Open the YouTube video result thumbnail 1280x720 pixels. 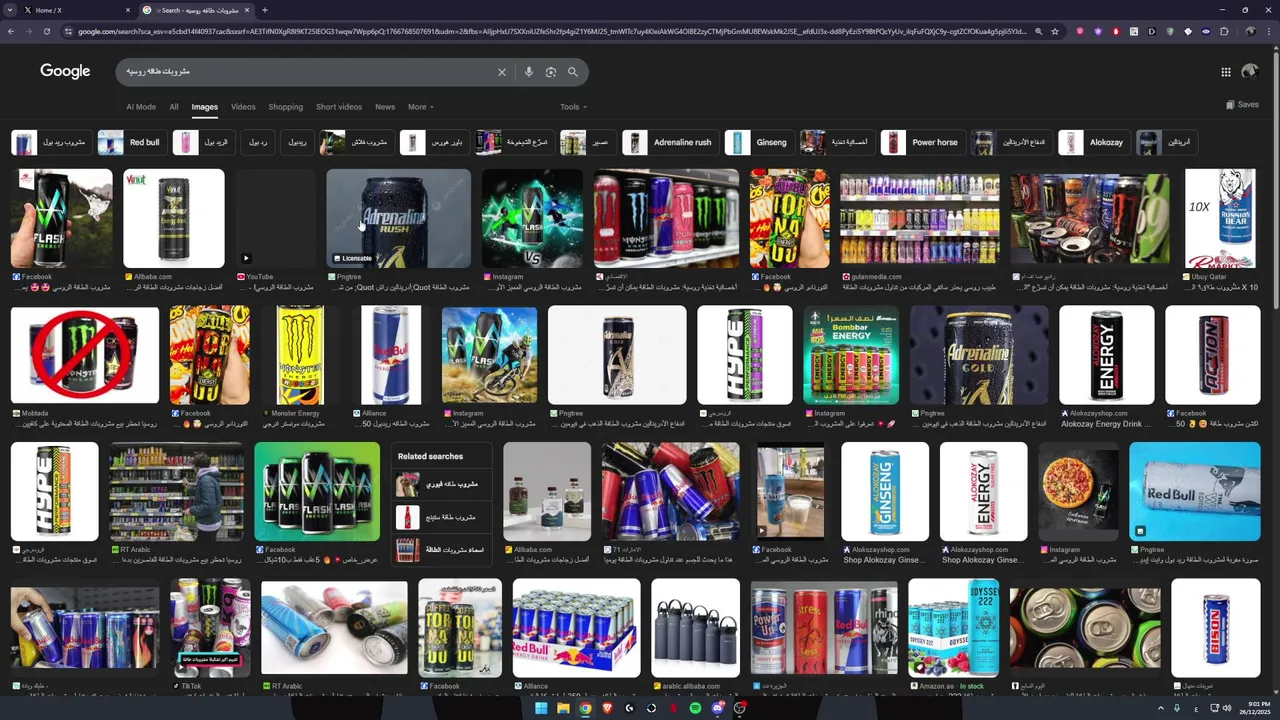(275, 218)
